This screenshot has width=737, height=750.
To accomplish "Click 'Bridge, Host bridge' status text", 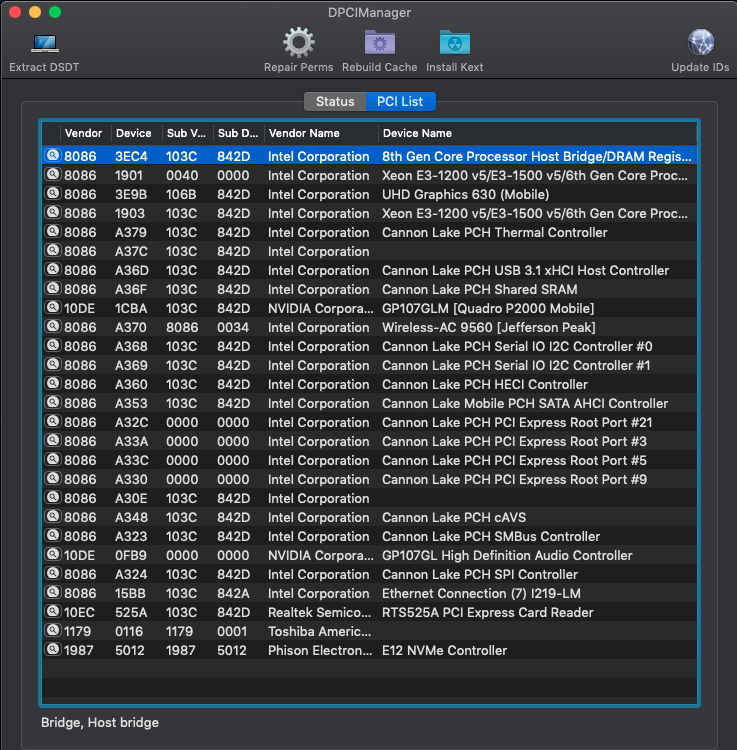I will pos(100,722).
